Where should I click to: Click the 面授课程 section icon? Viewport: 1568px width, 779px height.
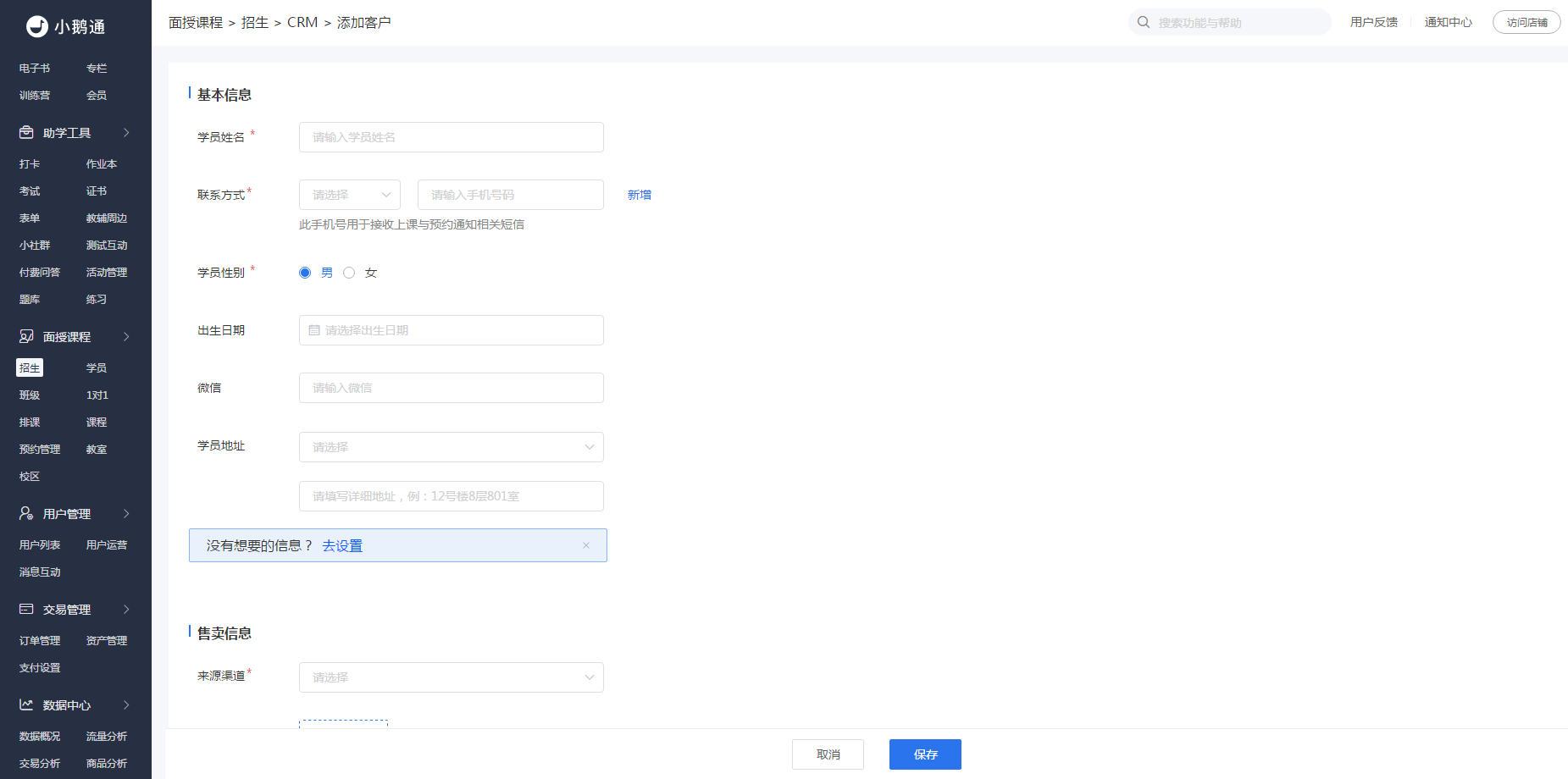click(x=26, y=337)
